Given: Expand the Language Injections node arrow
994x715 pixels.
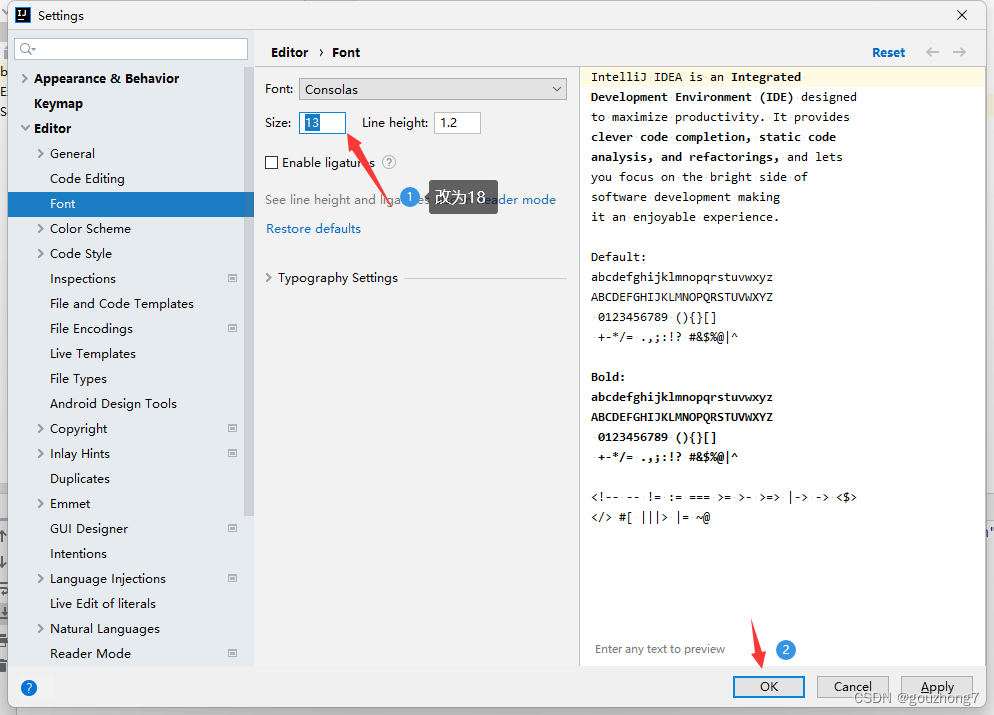Looking at the screenshot, I should pyautogui.click(x=41, y=578).
